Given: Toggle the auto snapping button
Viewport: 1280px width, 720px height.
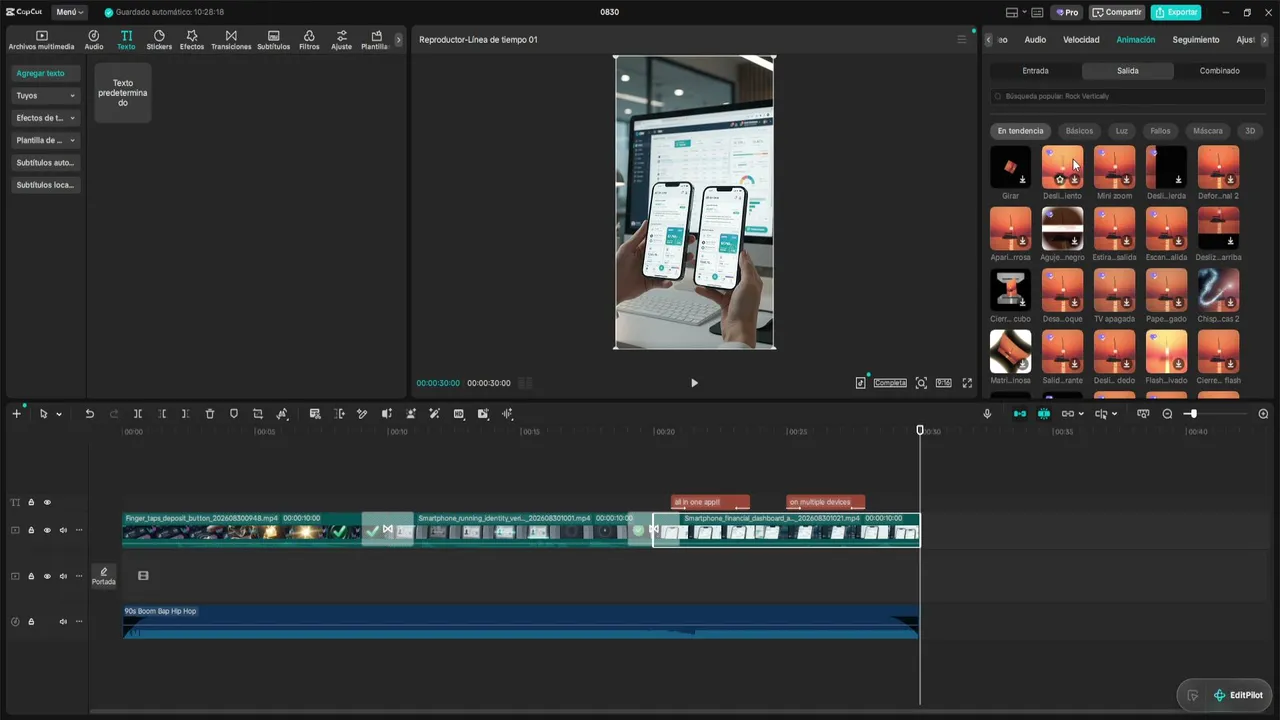Looking at the screenshot, I should pyautogui.click(x=1043, y=414).
